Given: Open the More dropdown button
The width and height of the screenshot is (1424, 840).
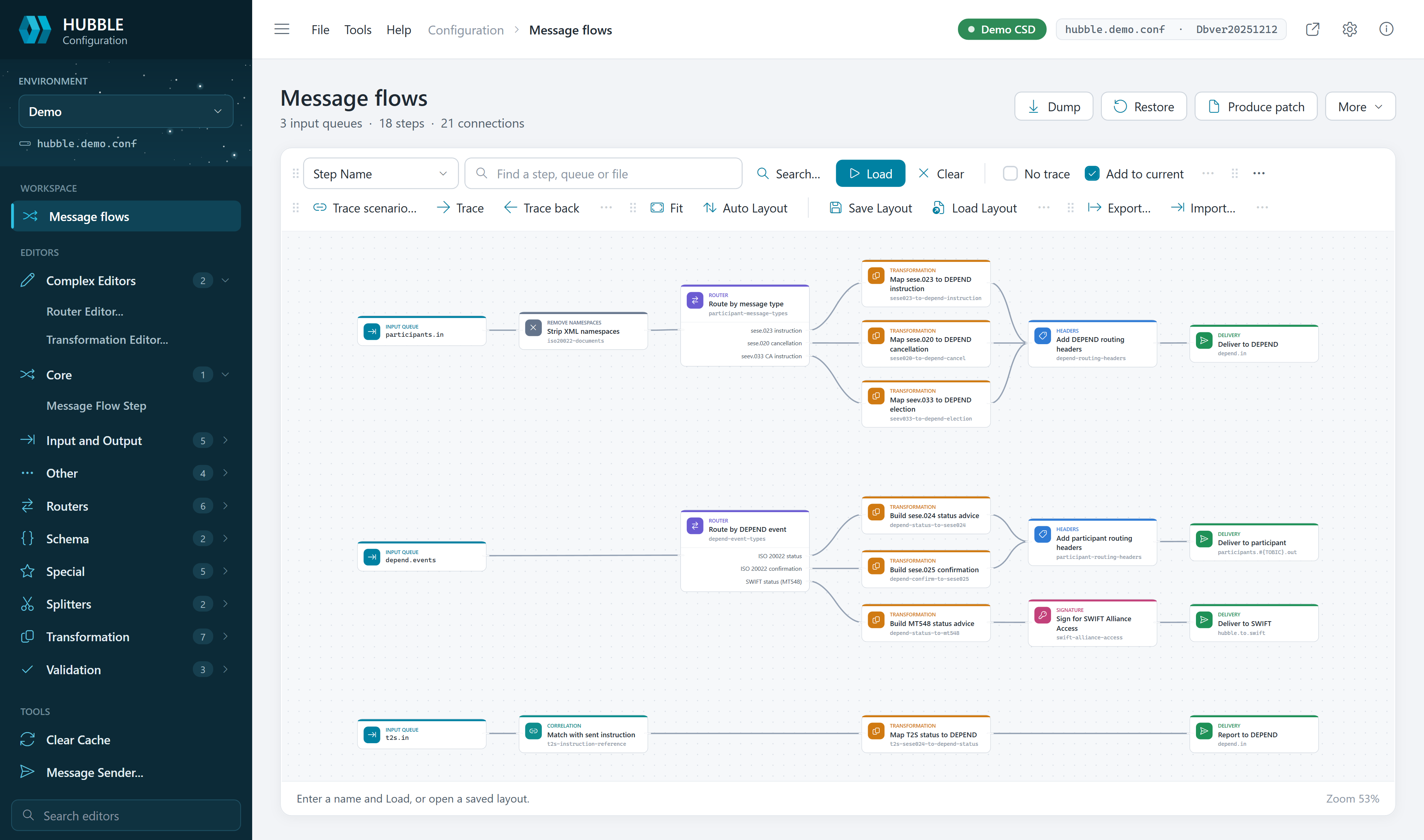Looking at the screenshot, I should 1360,106.
